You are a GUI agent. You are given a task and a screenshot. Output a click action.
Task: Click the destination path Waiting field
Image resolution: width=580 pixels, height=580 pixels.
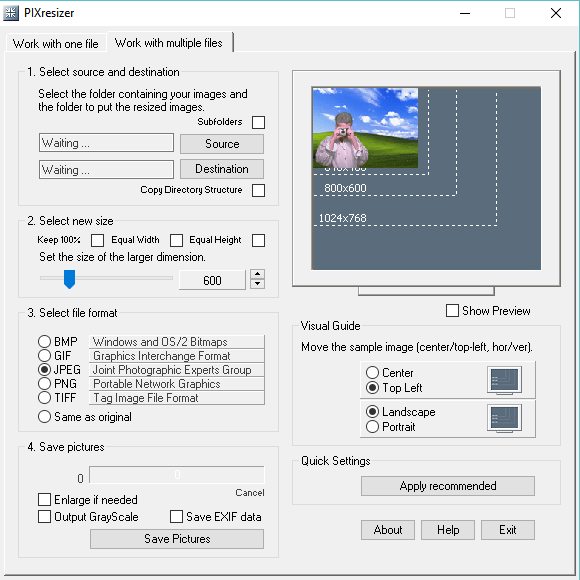(106, 170)
